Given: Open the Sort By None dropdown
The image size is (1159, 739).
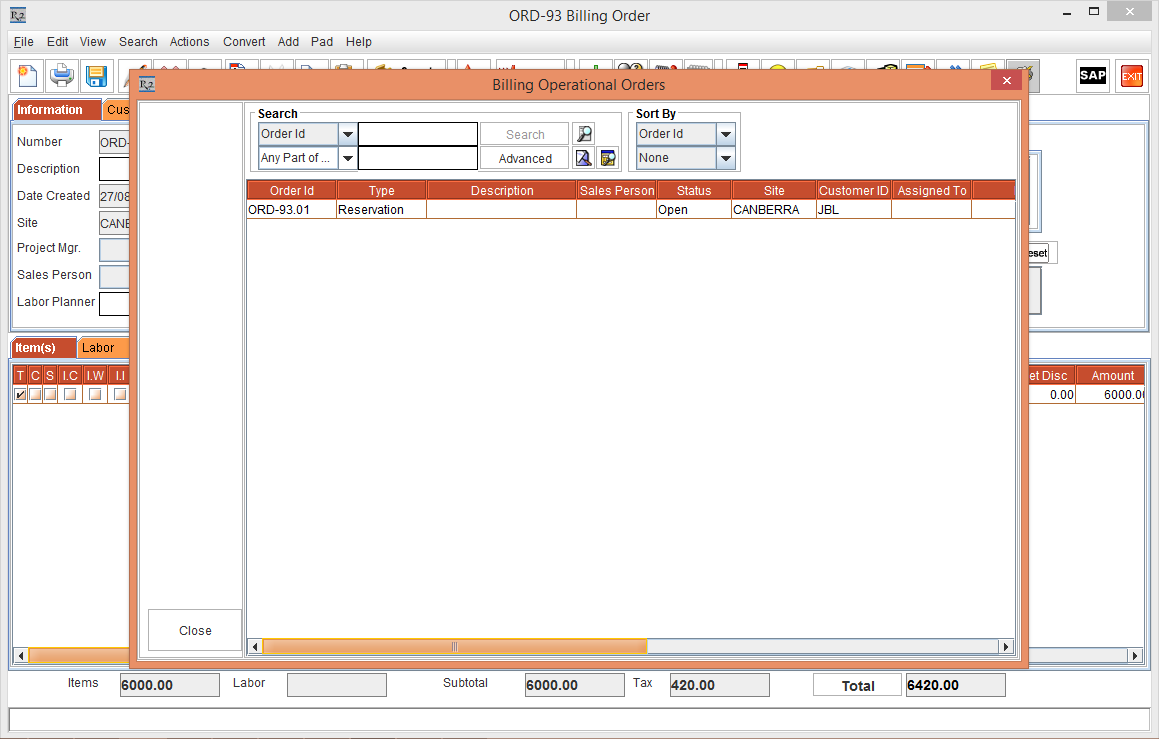Looking at the screenshot, I should 726,158.
